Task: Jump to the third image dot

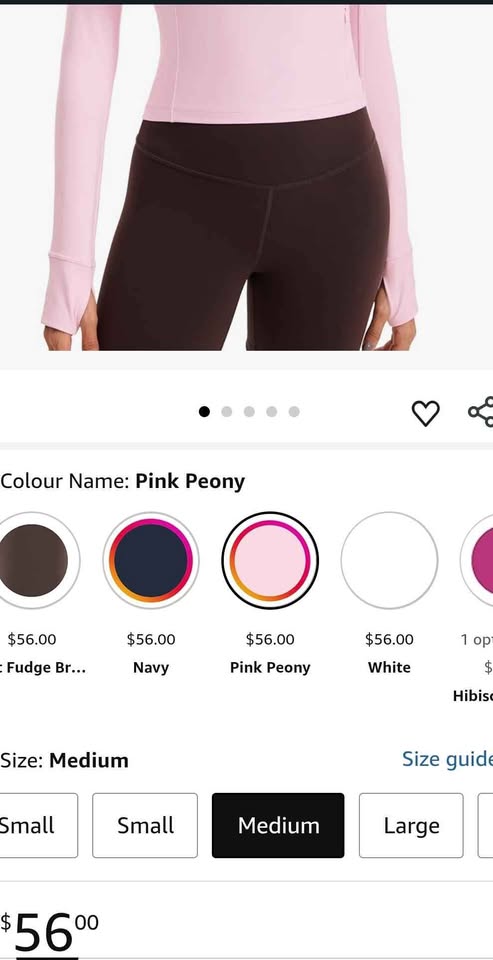Action: coord(249,411)
